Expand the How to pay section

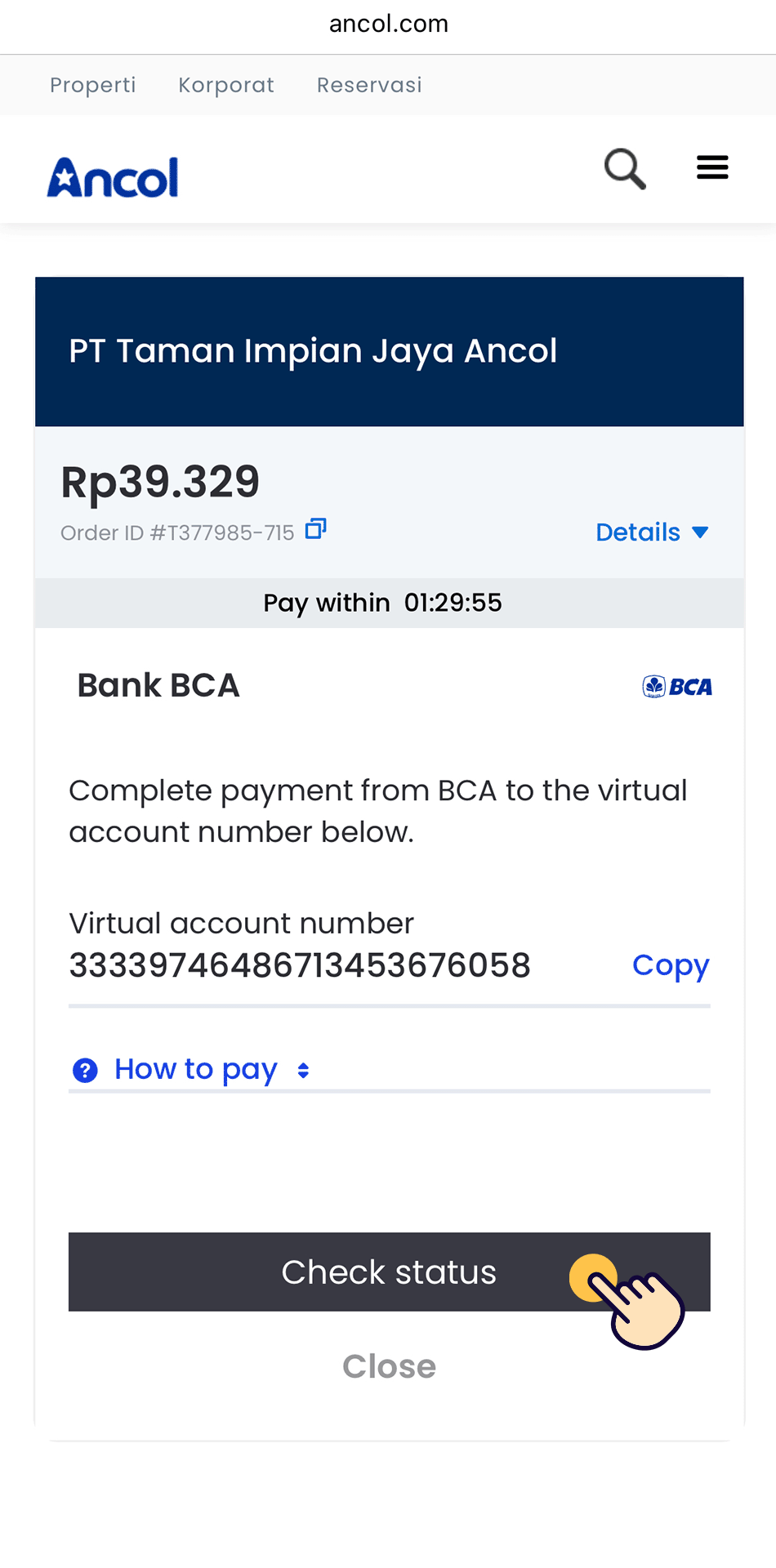tap(196, 1069)
